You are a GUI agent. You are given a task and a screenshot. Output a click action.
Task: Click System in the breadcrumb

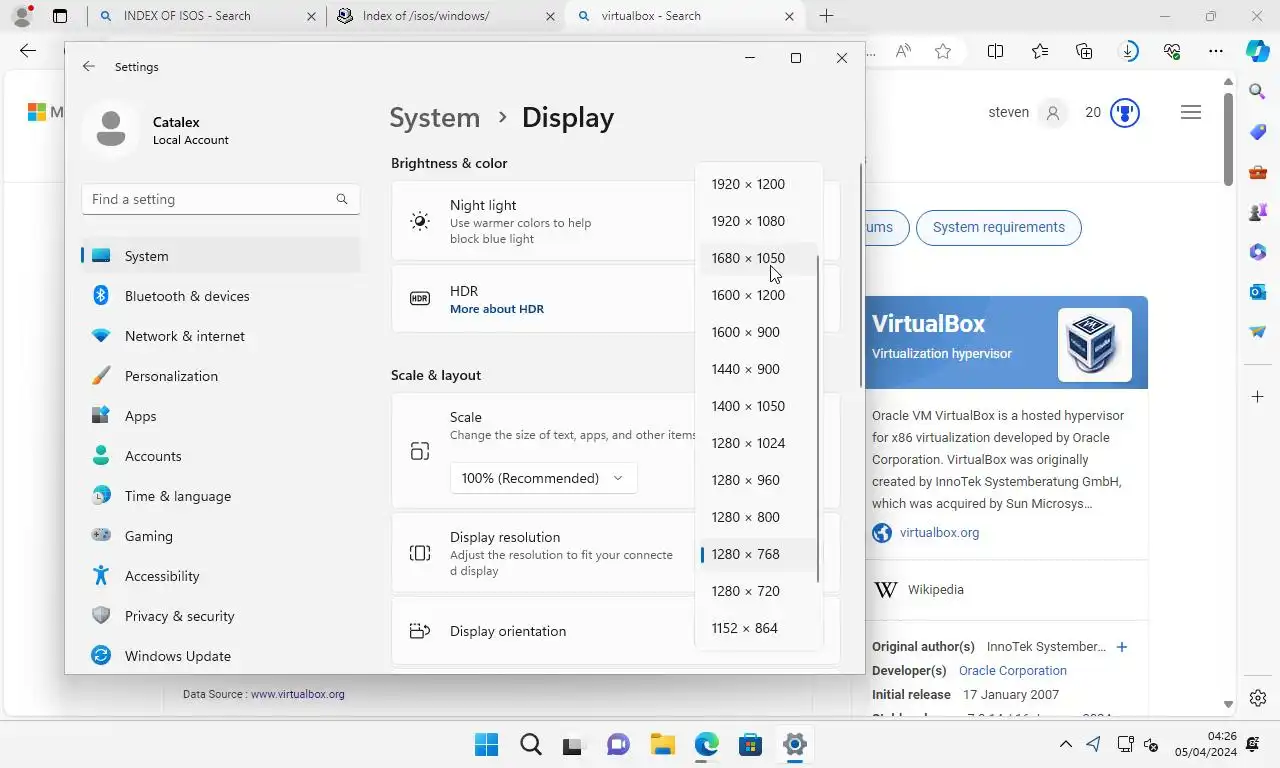coord(434,118)
